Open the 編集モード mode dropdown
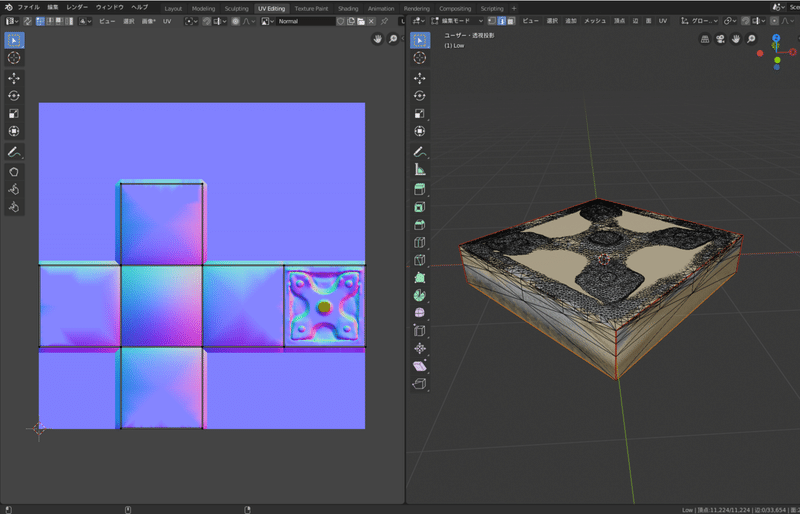 [457, 21]
